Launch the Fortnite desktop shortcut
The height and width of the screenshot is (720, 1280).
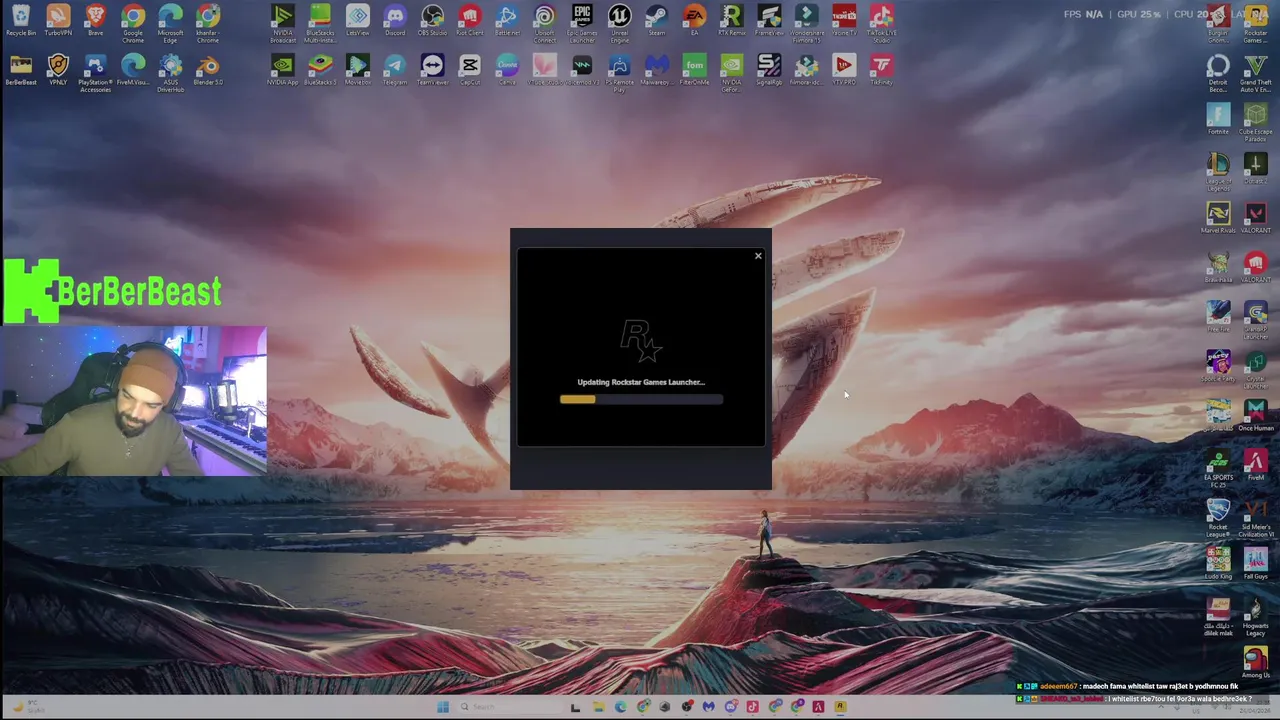tap(1218, 120)
